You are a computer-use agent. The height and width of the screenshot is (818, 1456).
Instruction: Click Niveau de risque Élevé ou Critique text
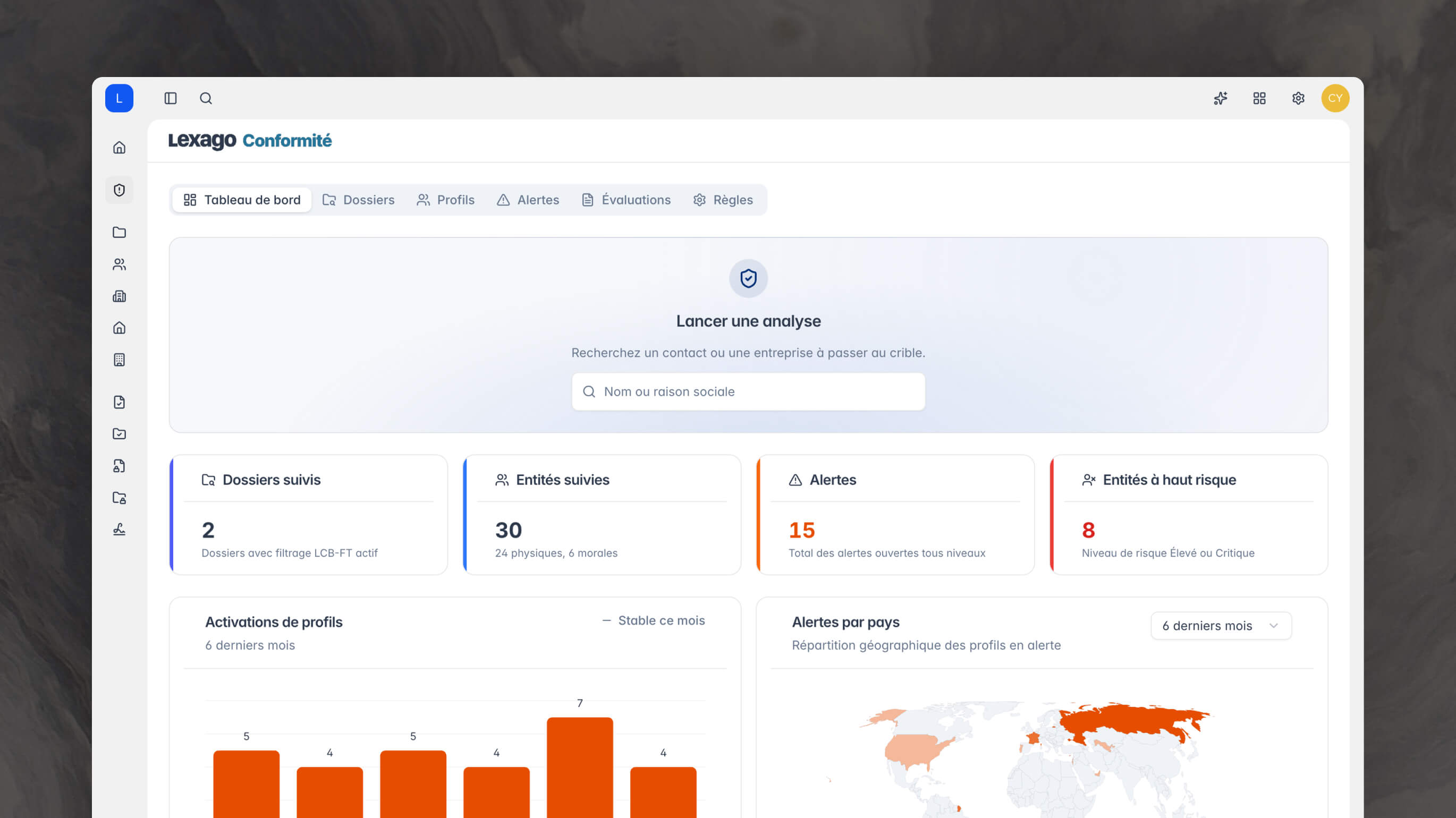(1168, 553)
